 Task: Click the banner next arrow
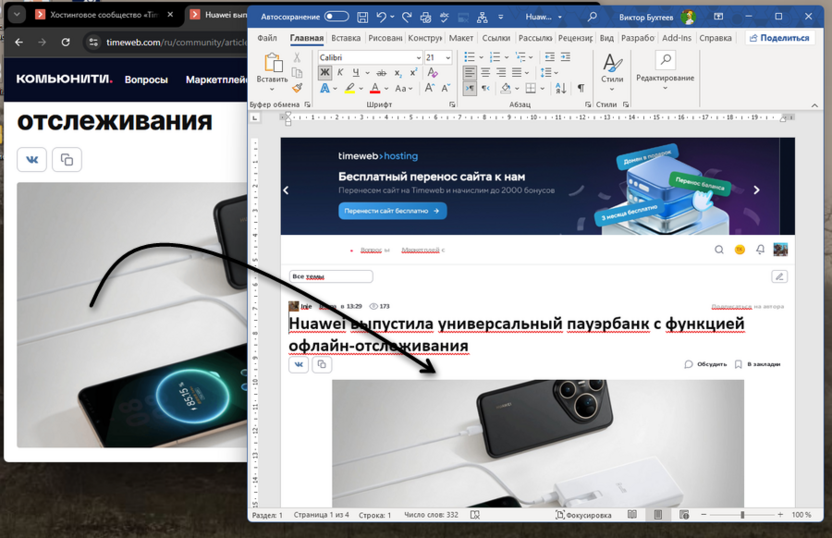point(757,190)
